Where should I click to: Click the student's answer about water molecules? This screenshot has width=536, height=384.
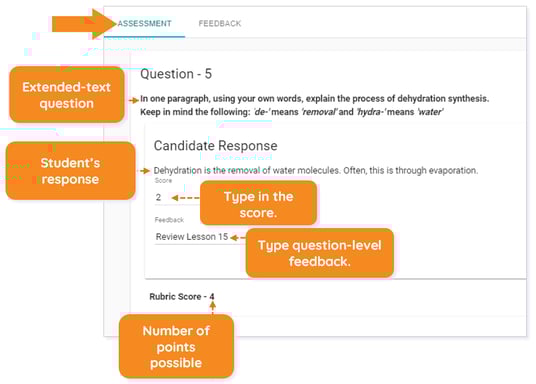(x=316, y=170)
